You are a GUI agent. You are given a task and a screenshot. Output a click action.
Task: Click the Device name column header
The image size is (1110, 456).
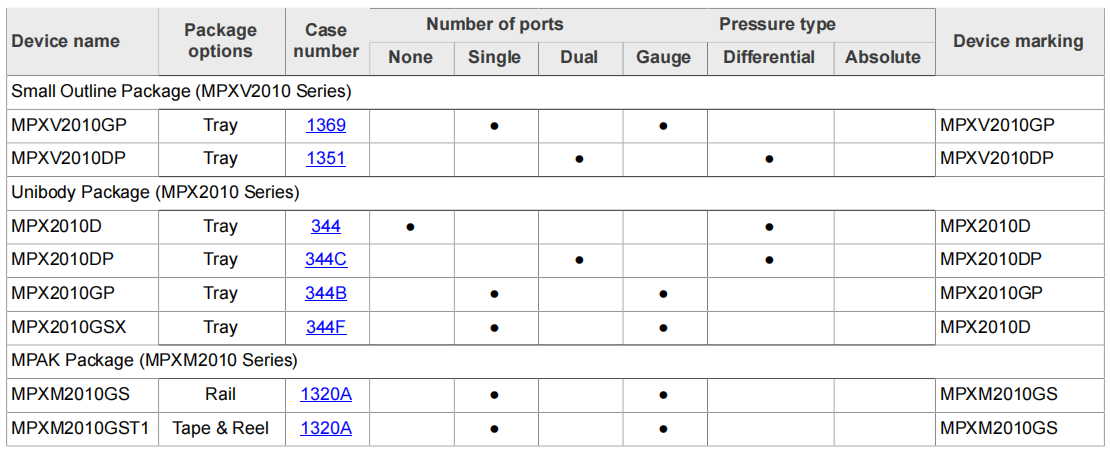(x=66, y=41)
